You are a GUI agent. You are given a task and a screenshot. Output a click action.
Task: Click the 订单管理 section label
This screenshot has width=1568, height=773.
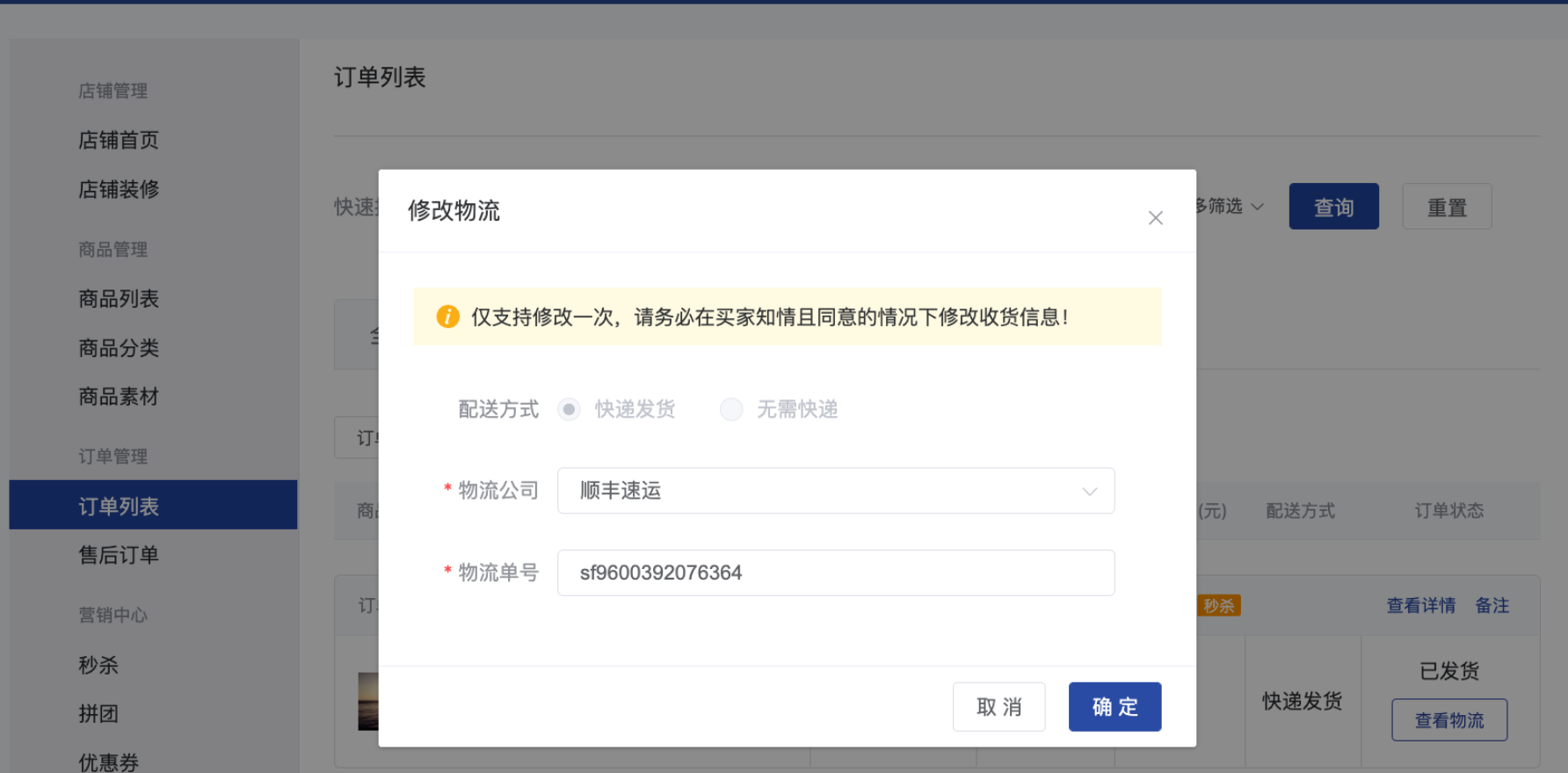[x=113, y=456]
